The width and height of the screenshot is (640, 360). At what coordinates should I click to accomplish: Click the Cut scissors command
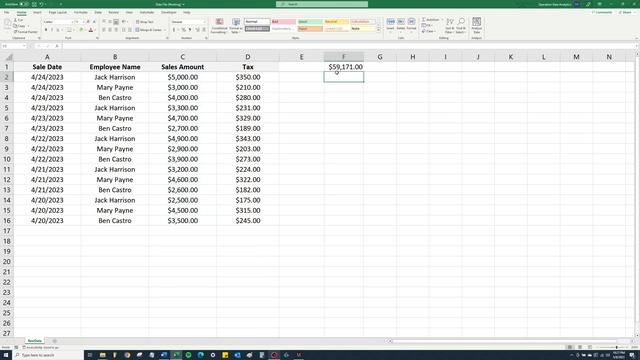click(x=18, y=20)
